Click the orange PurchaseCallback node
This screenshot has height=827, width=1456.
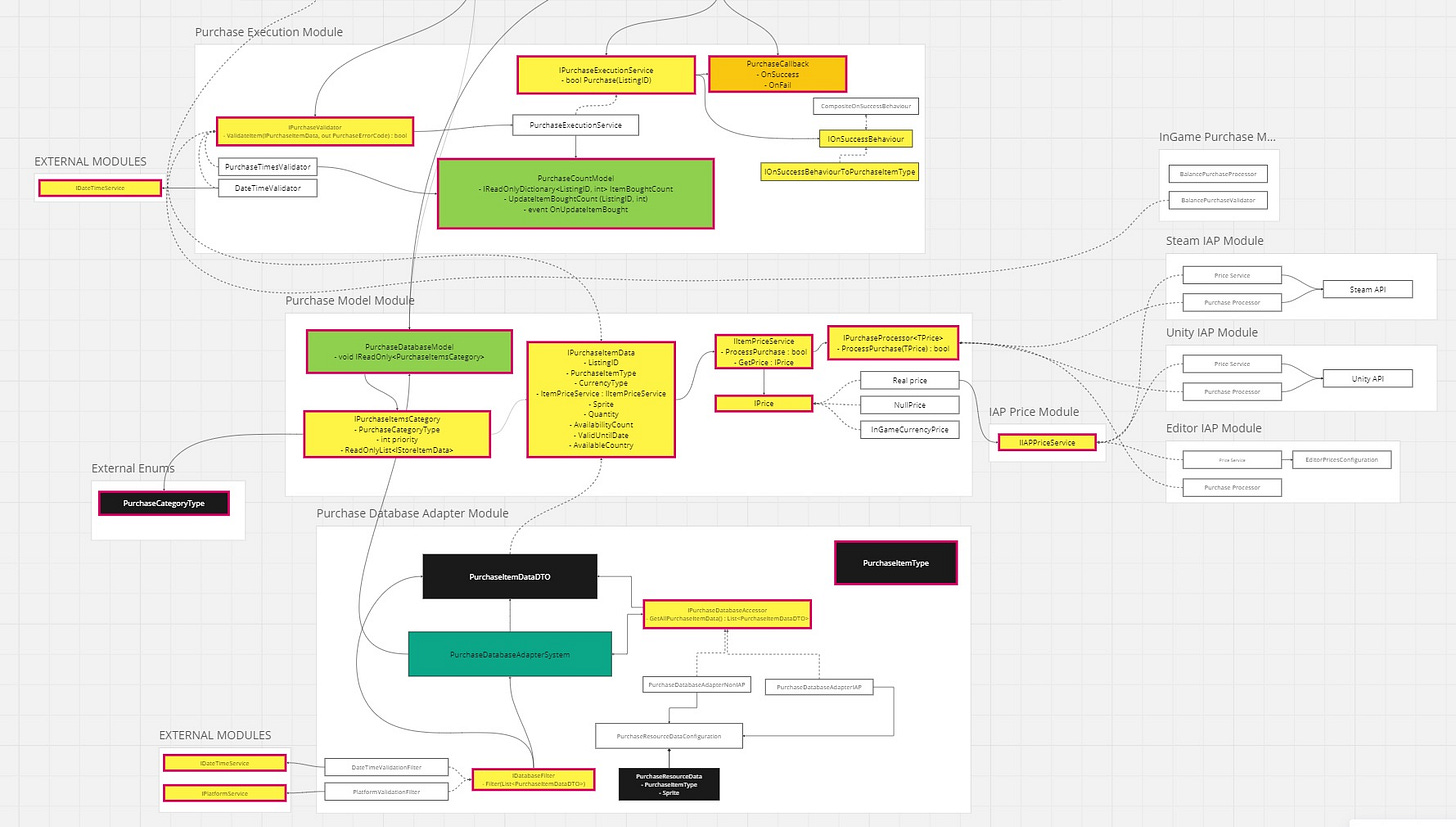777,74
